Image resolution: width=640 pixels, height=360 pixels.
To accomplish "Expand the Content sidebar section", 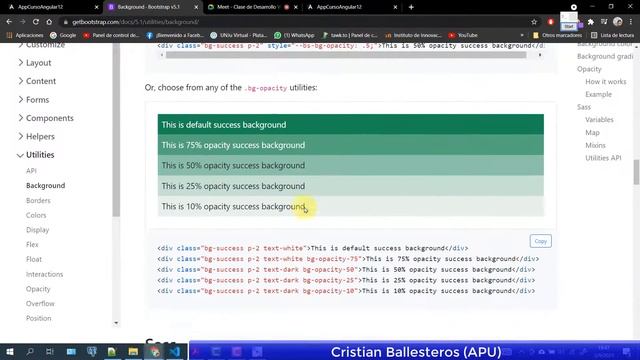I will click(x=37, y=81).
